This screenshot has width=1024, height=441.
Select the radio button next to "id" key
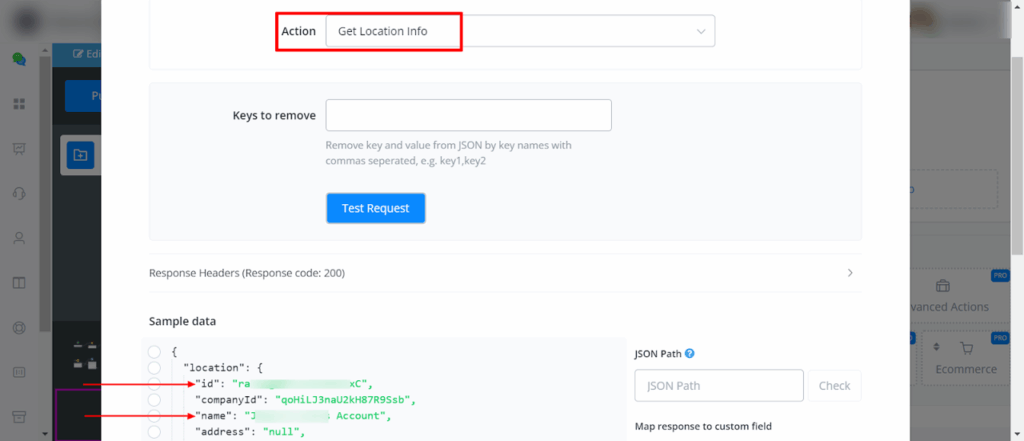pos(154,383)
